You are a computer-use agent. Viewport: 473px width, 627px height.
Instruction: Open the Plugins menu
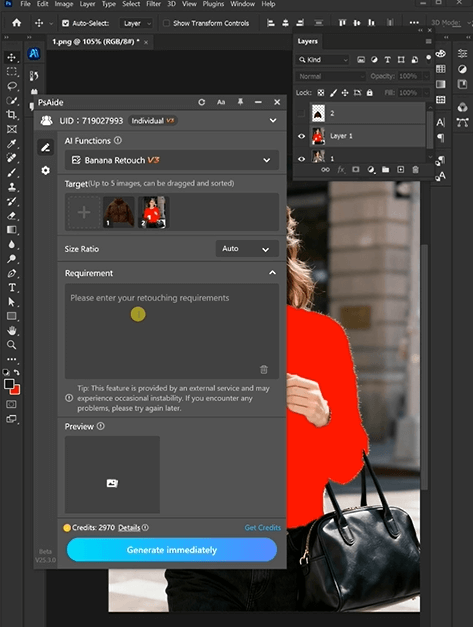(x=213, y=4)
